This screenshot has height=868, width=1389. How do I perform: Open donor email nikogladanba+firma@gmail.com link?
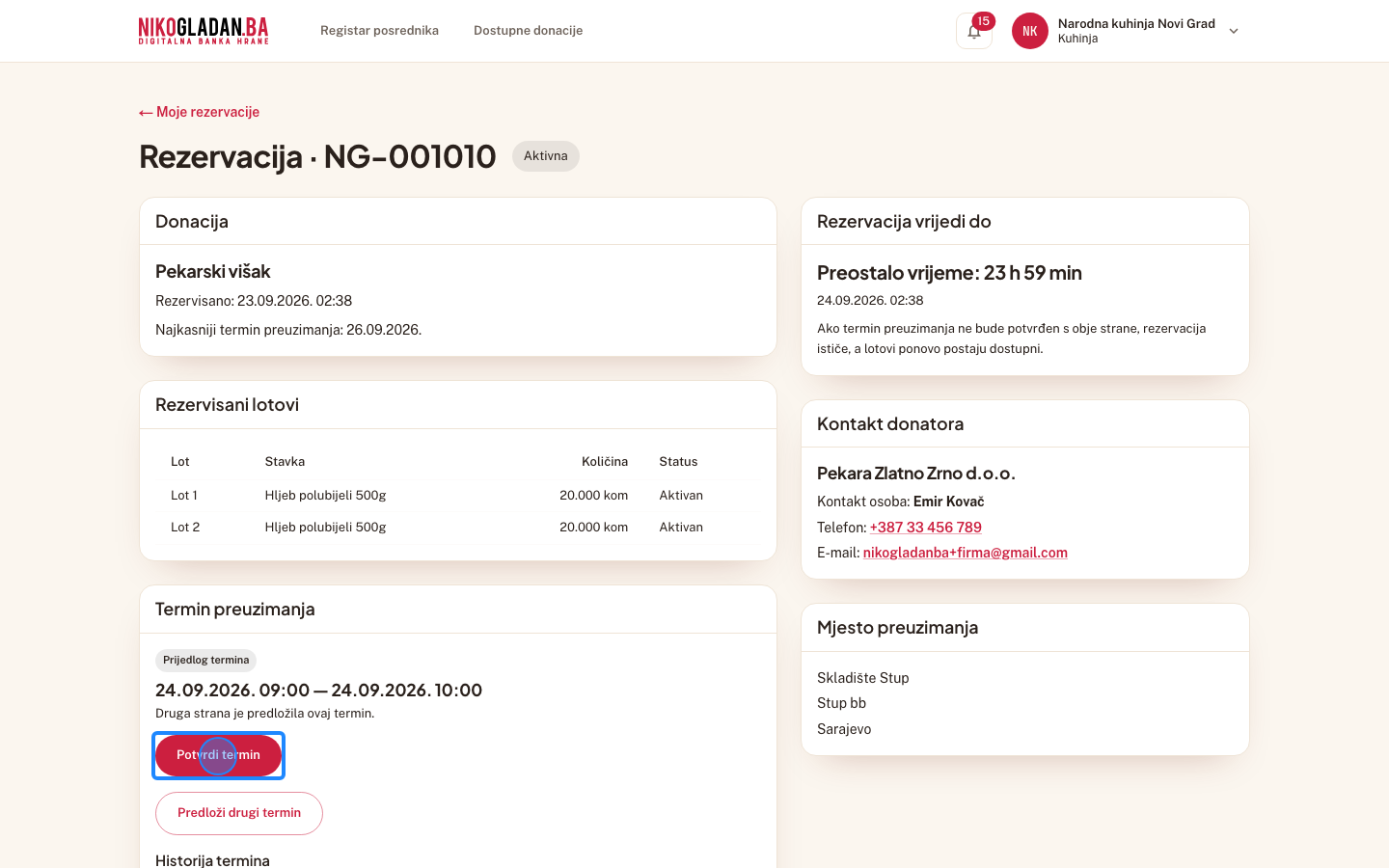click(x=966, y=553)
